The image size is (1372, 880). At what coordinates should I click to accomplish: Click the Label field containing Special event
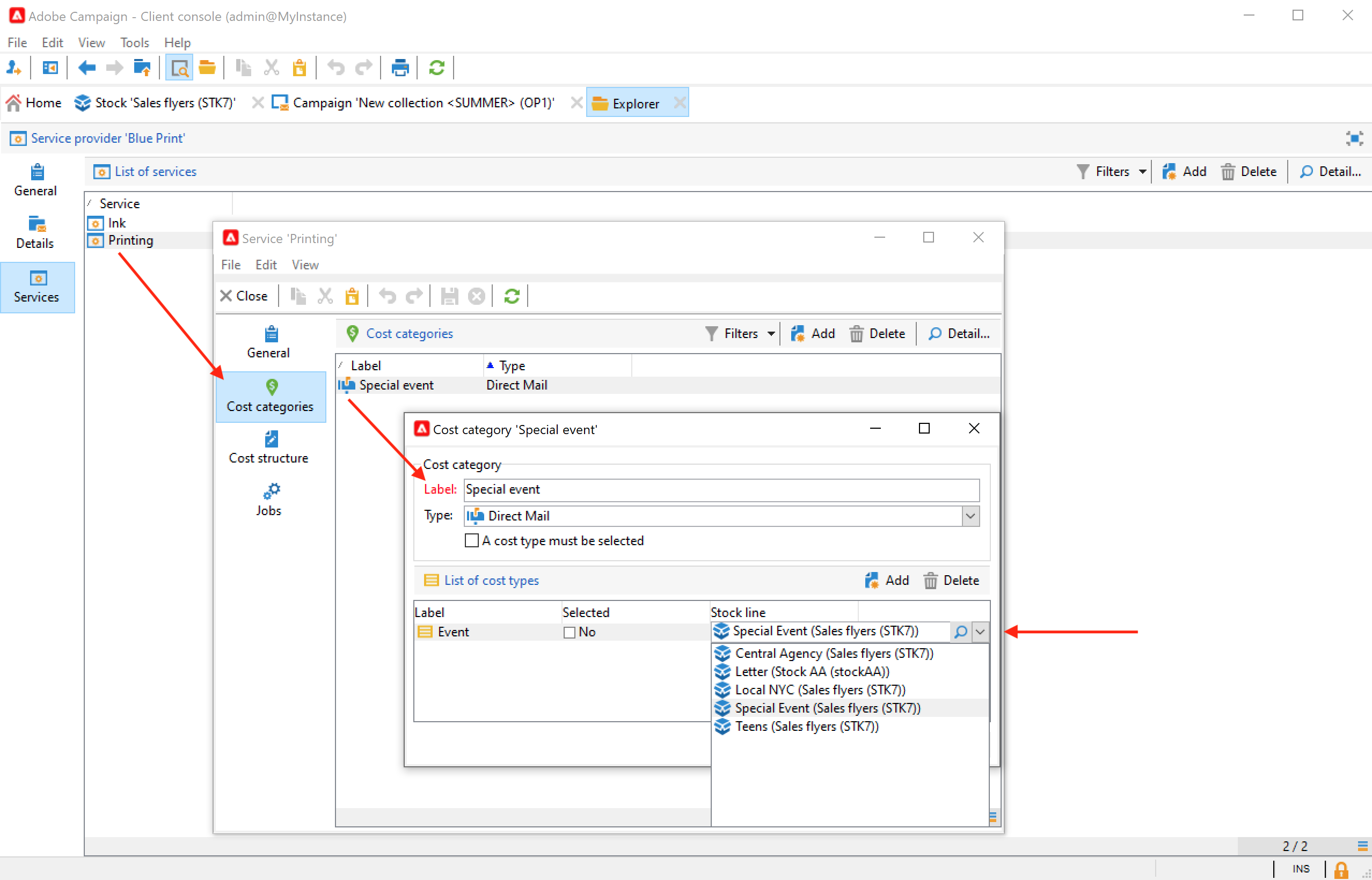coord(720,490)
